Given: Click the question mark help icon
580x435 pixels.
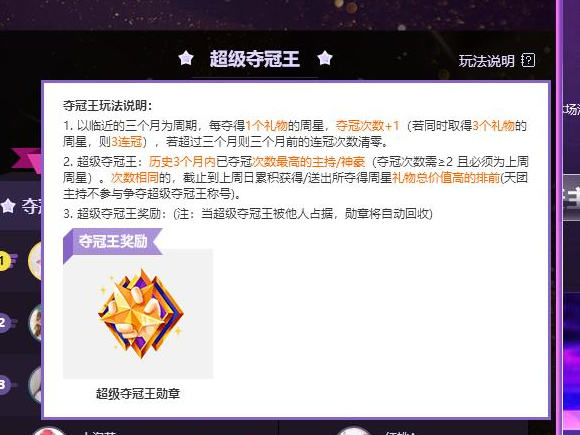Looking at the screenshot, I should (528, 60).
